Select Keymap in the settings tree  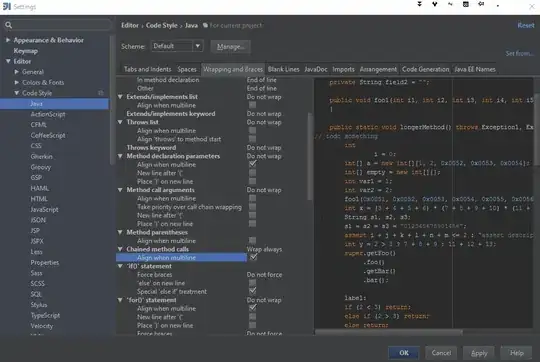pos(25,51)
